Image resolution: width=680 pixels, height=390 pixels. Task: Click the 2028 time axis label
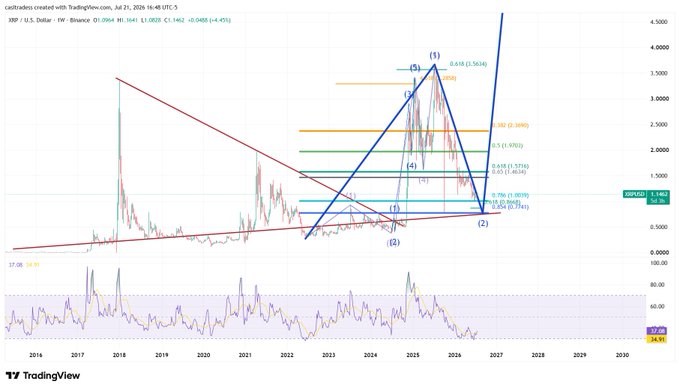[x=538, y=355]
